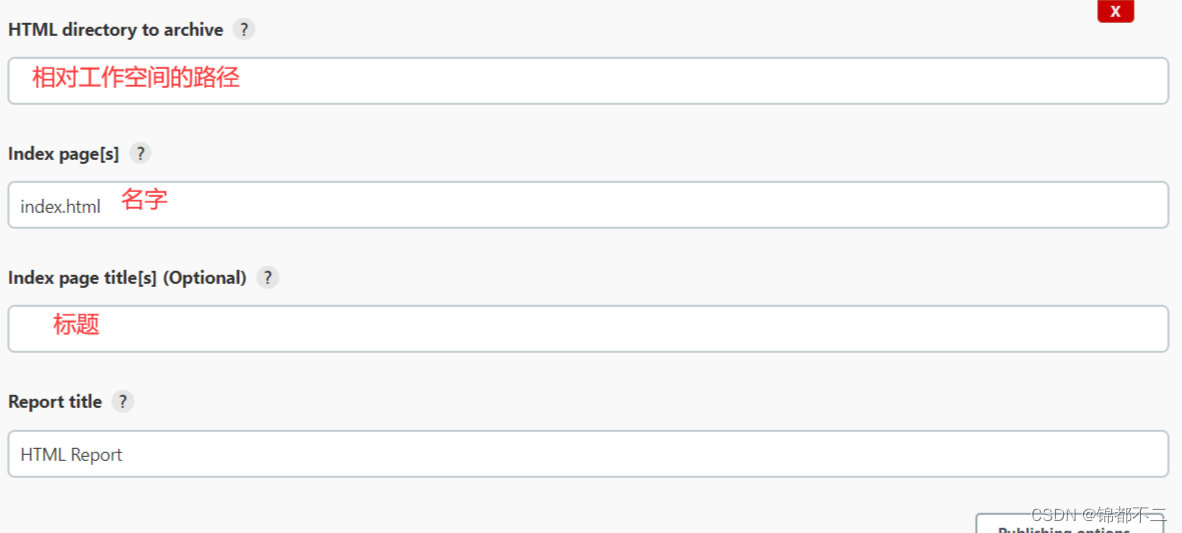Click the 'Report title' label
Screen dimensions: 1182x533
click(x=55, y=402)
